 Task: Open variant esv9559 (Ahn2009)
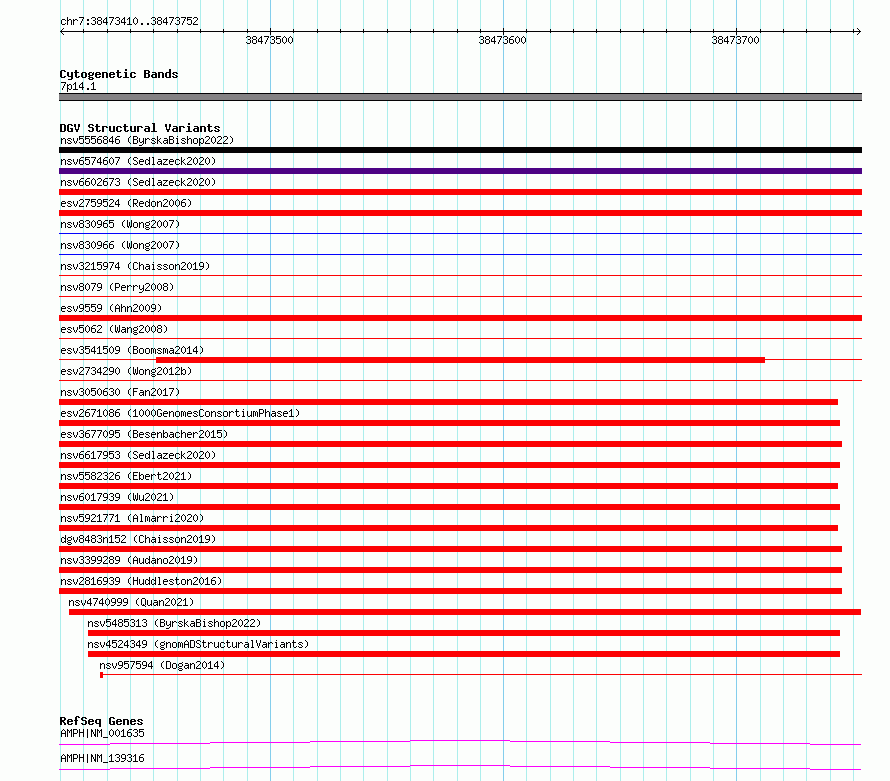pos(111,308)
